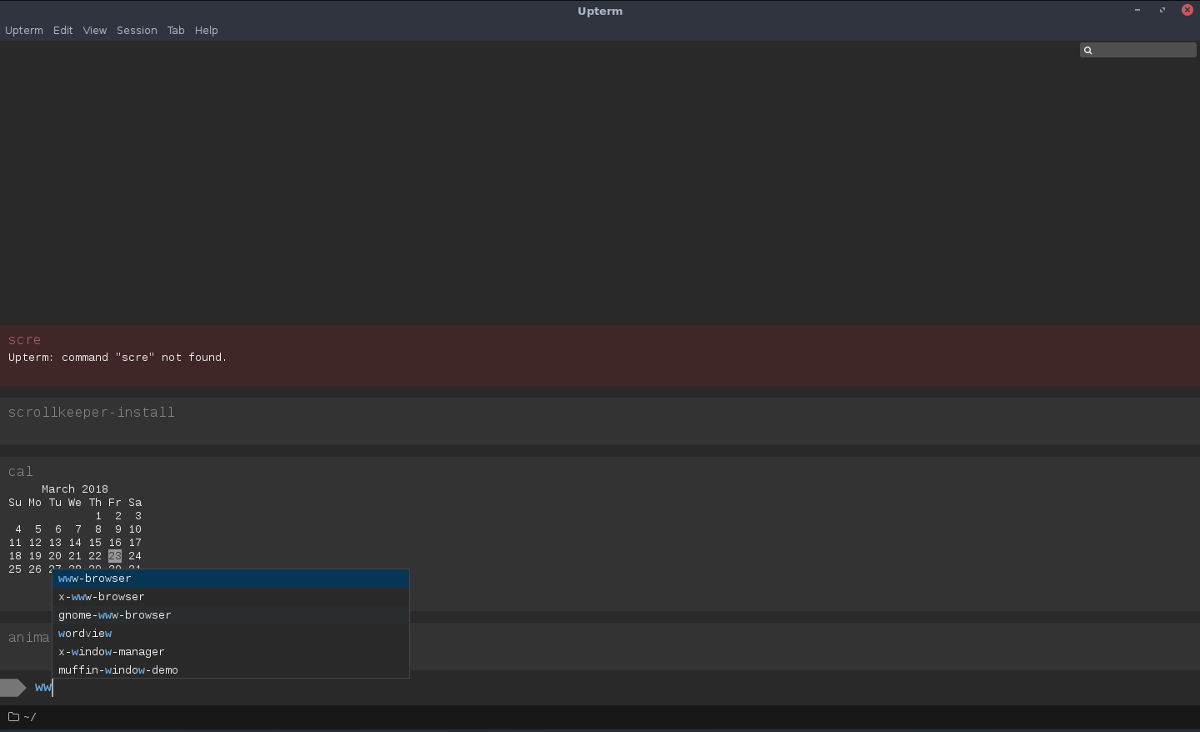Open the Session menu
The image size is (1200, 732).
click(x=137, y=30)
